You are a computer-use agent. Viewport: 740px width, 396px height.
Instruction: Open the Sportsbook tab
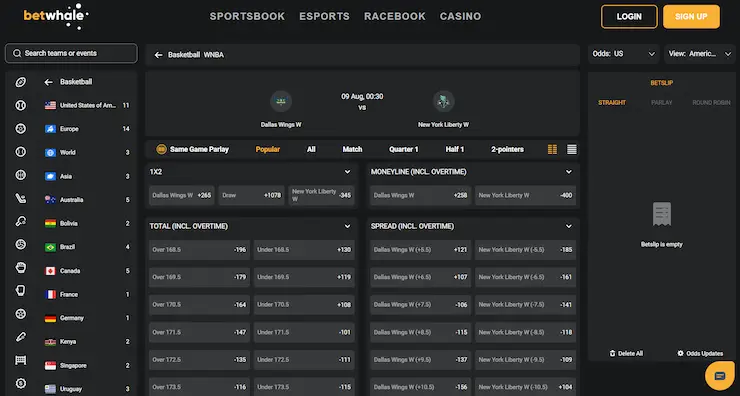247,17
